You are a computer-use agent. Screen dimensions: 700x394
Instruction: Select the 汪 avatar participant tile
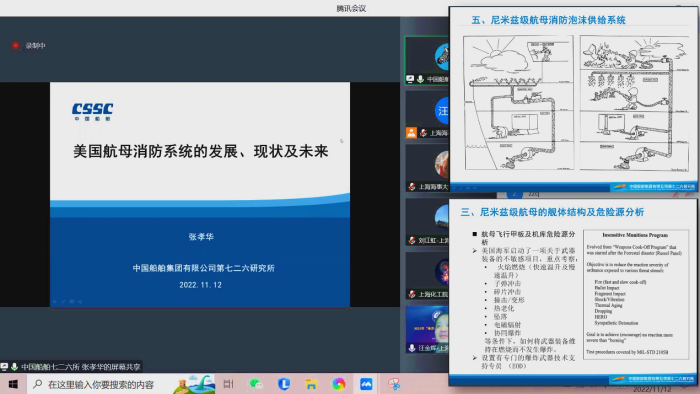(x=427, y=115)
